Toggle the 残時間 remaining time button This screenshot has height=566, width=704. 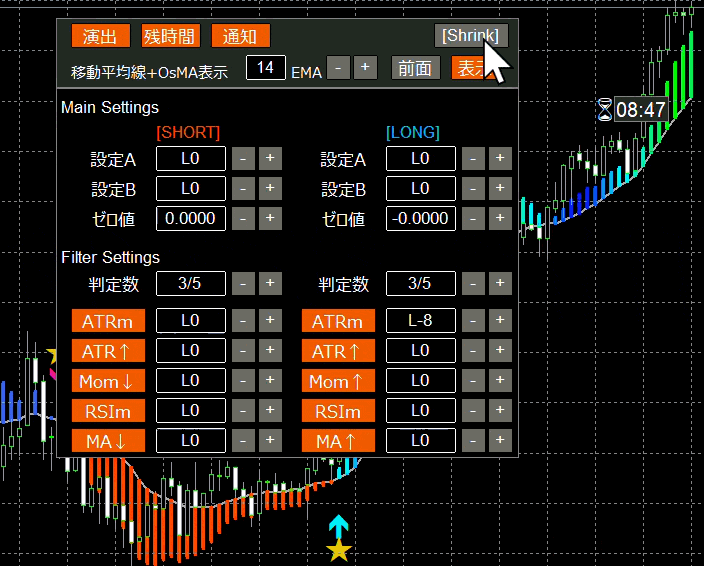tap(170, 36)
